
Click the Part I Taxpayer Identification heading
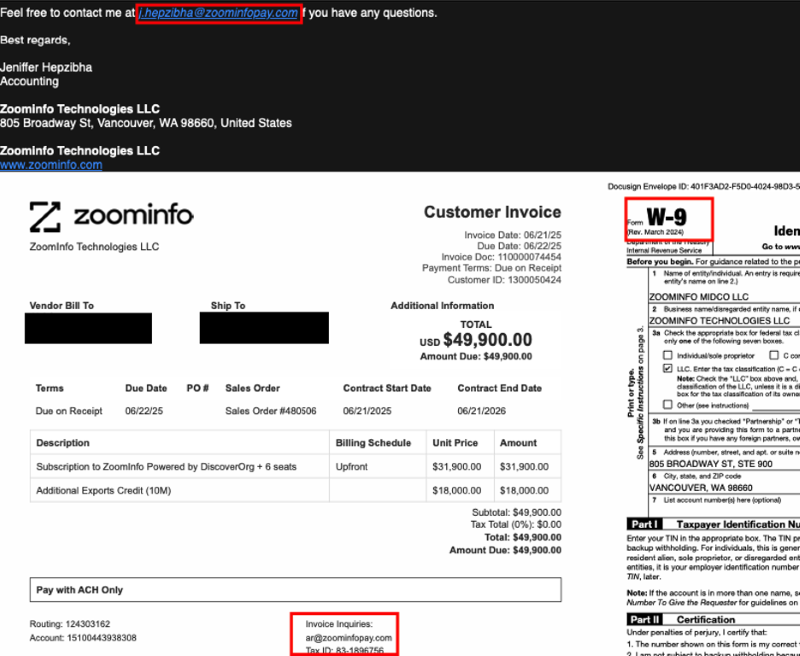click(x=713, y=524)
